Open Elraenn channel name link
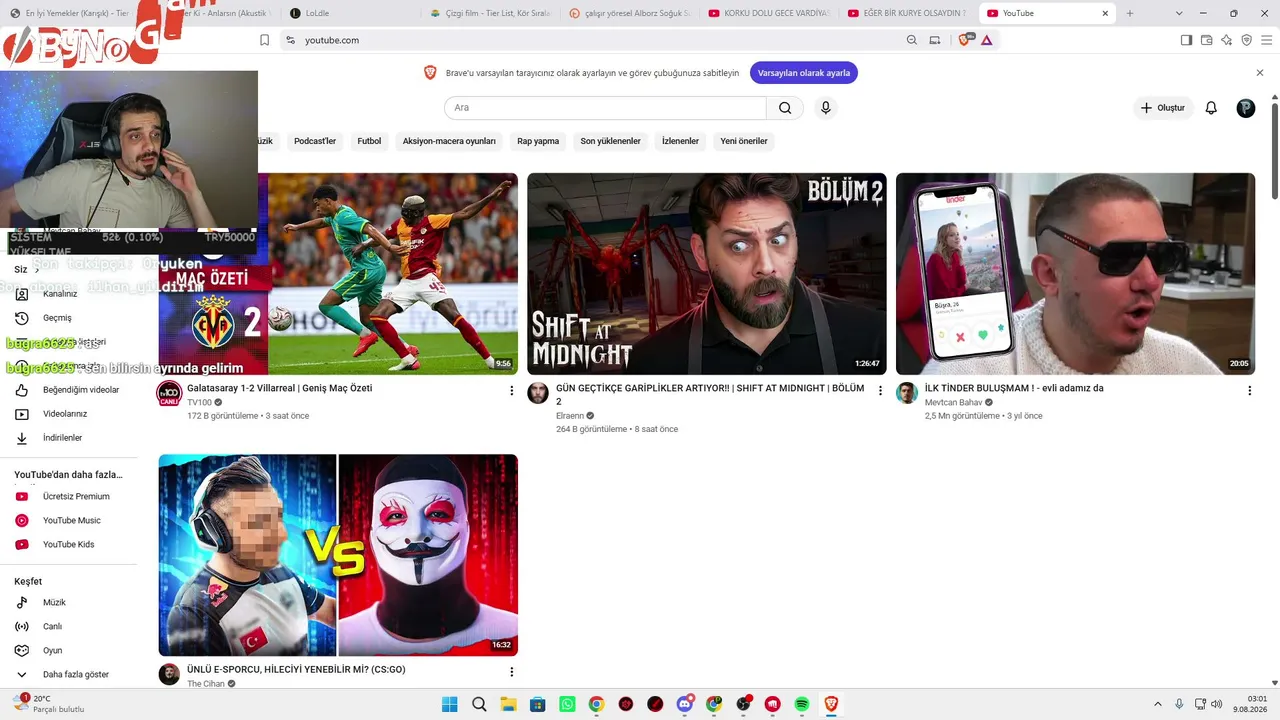1280x720 pixels. (570, 415)
